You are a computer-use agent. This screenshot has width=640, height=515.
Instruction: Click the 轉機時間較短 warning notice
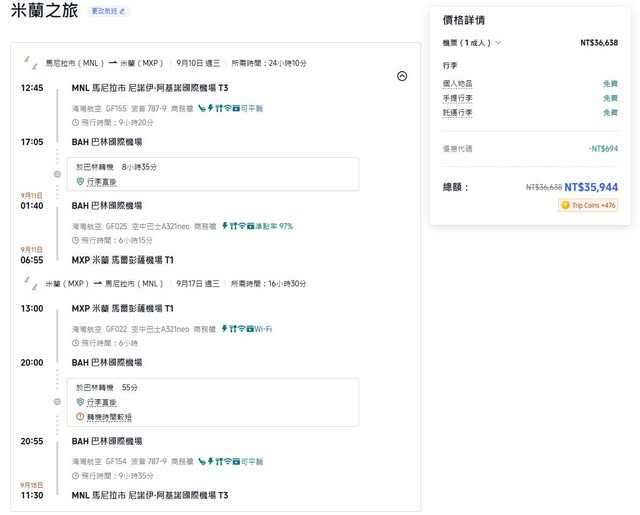pos(108,416)
